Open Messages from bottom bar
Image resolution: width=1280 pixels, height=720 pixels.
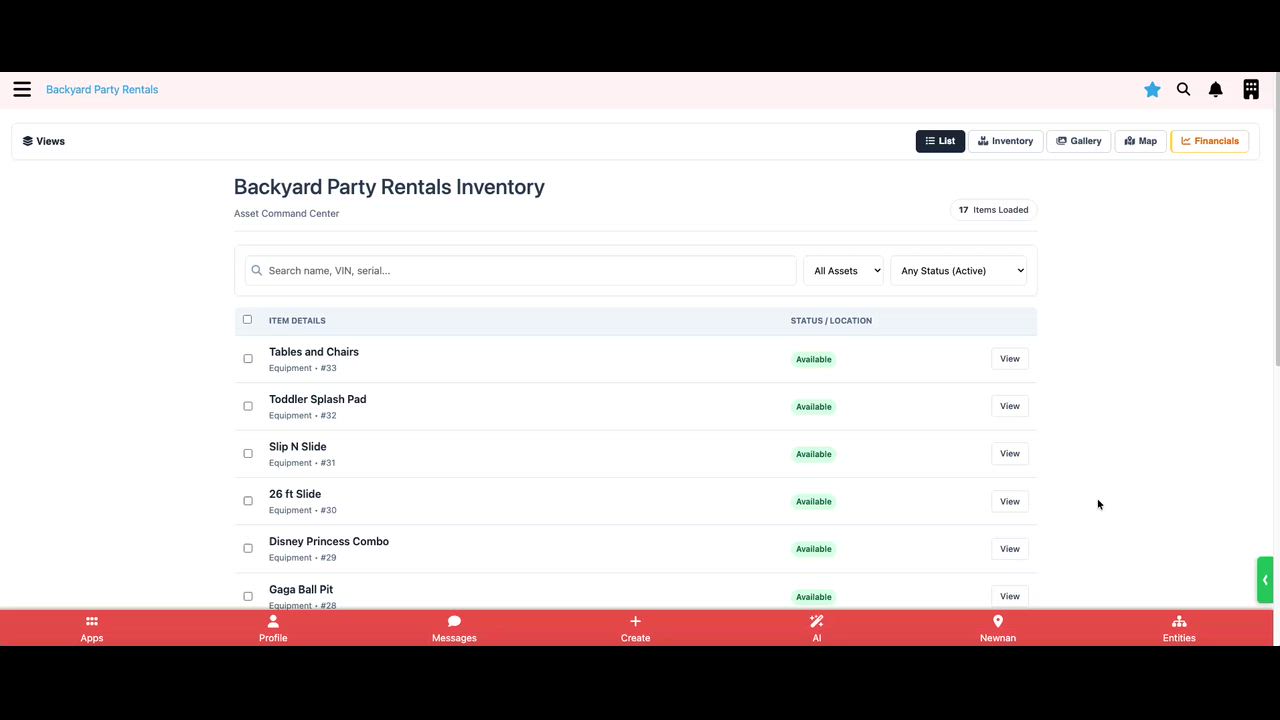coord(454,628)
